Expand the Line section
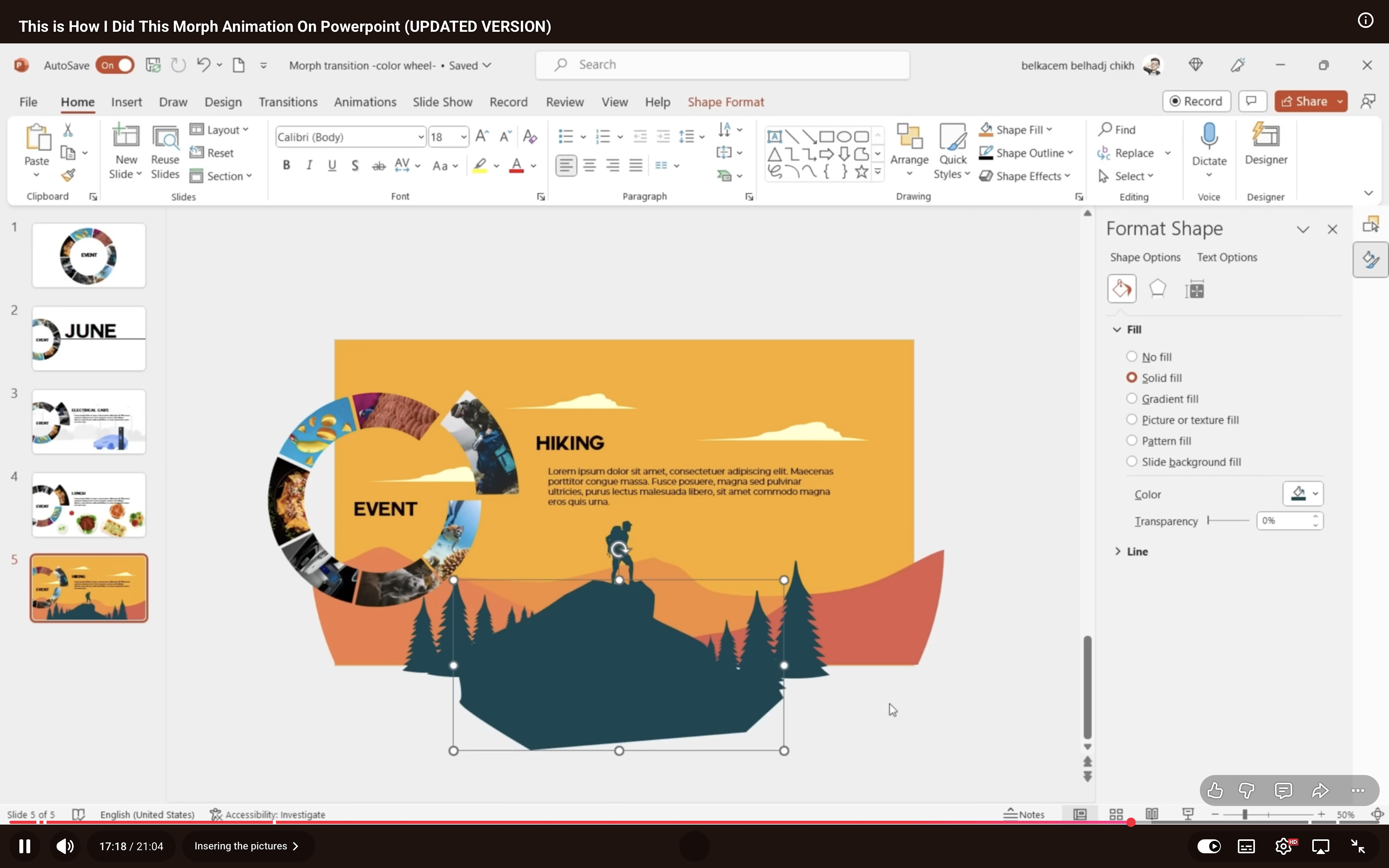Image resolution: width=1389 pixels, height=868 pixels. (1131, 551)
